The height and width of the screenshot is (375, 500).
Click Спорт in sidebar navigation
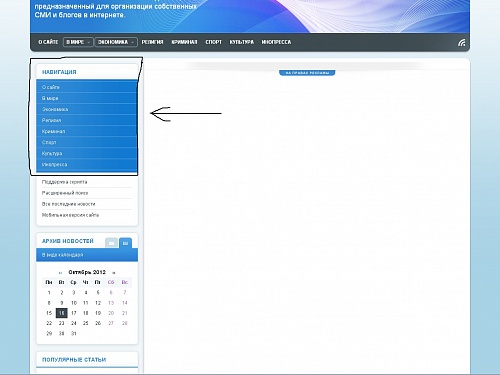tap(87, 142)
